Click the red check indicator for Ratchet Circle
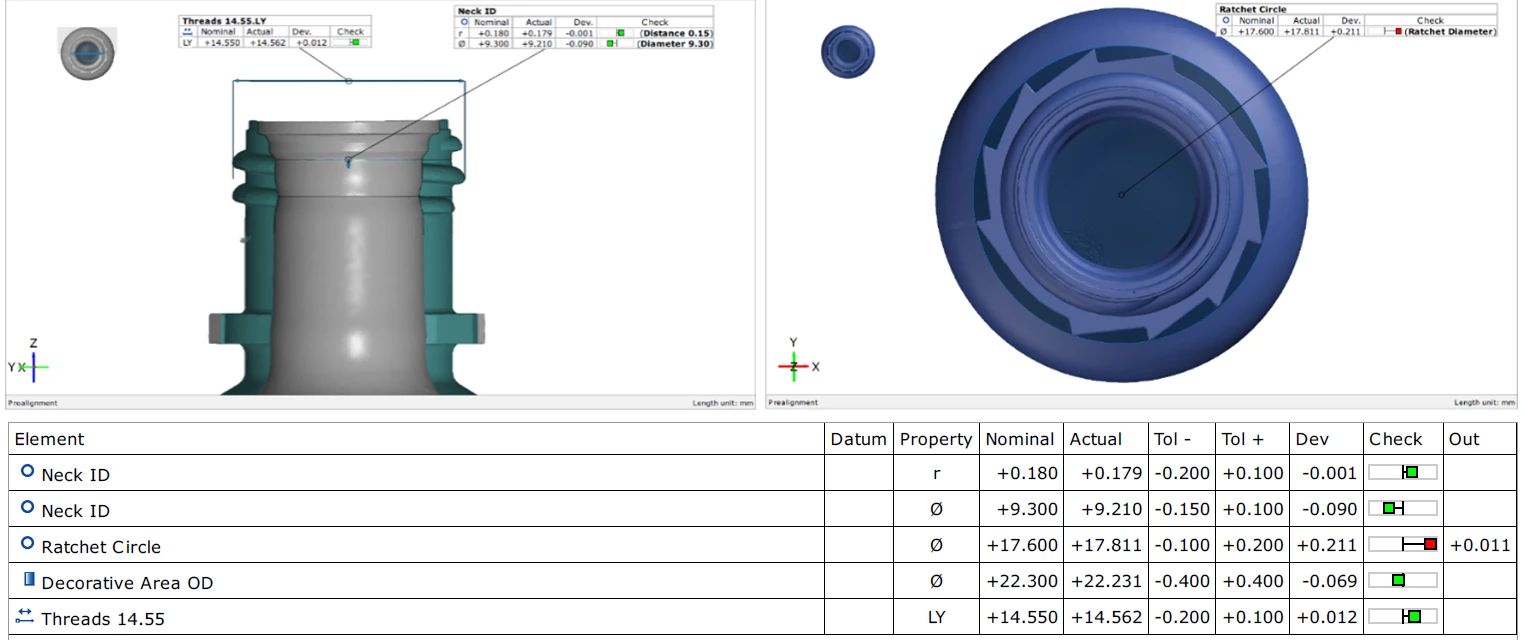The height and width of the screenshot is (640, 1524). tap(1430, 544)
